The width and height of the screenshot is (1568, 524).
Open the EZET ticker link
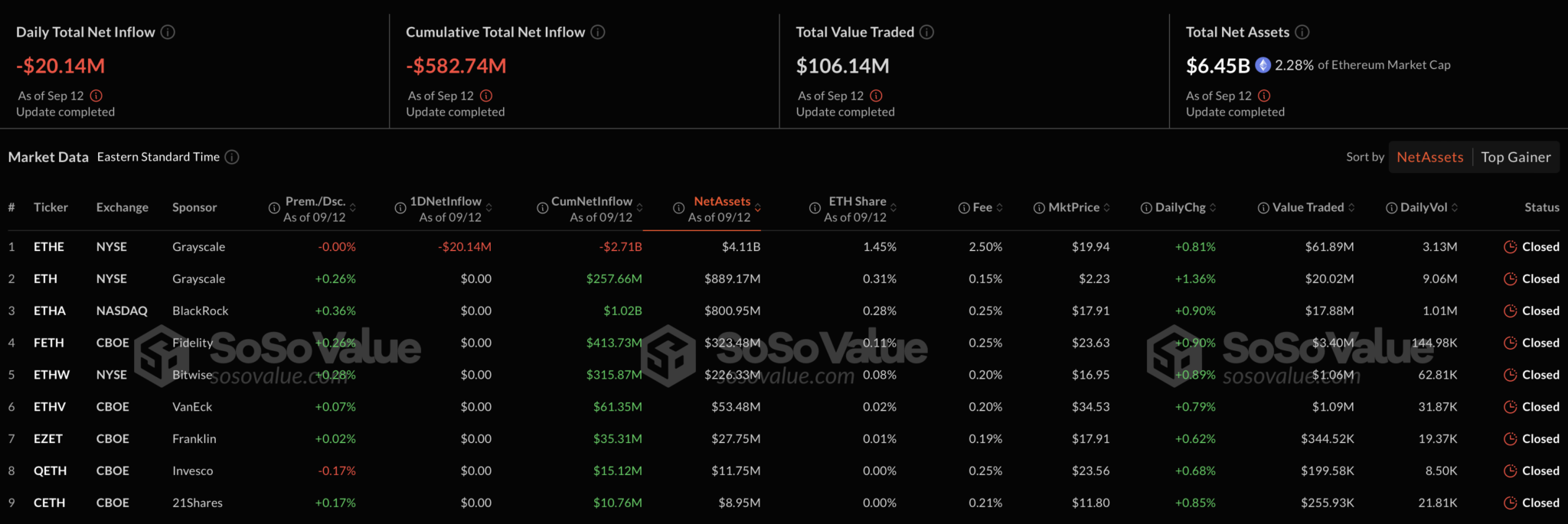pyautogui.click(x=48, y=438)
